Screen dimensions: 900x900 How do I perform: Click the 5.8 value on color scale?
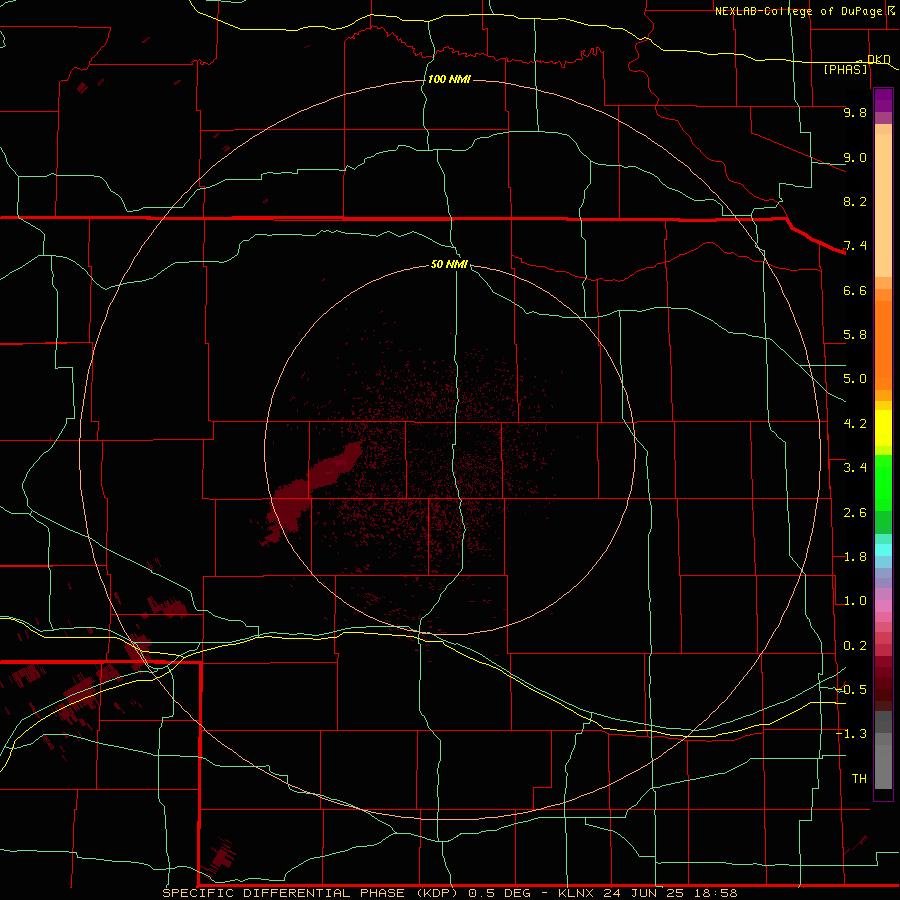855,335
